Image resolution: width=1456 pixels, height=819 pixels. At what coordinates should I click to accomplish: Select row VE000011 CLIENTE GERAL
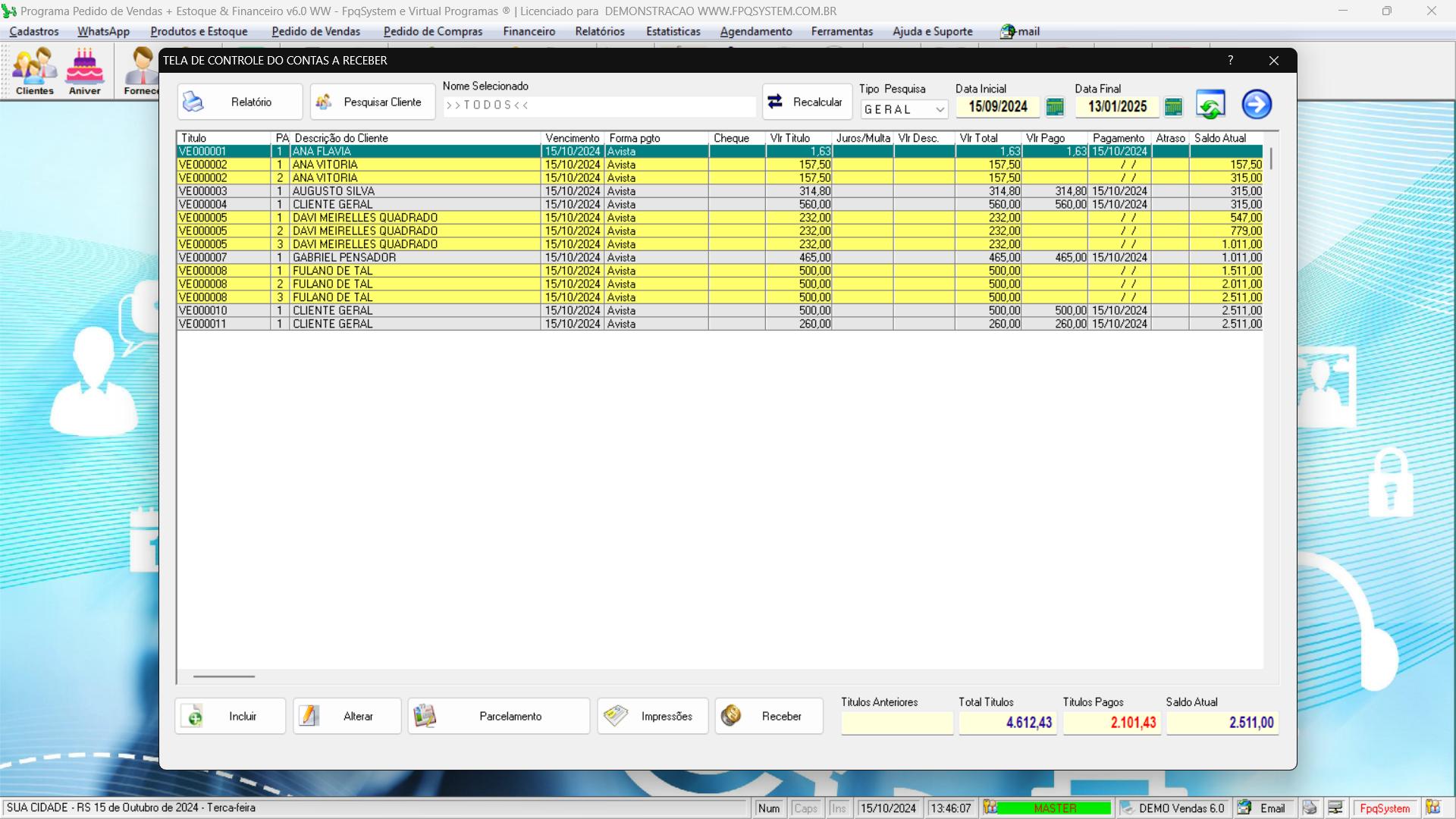pos(720,324)
